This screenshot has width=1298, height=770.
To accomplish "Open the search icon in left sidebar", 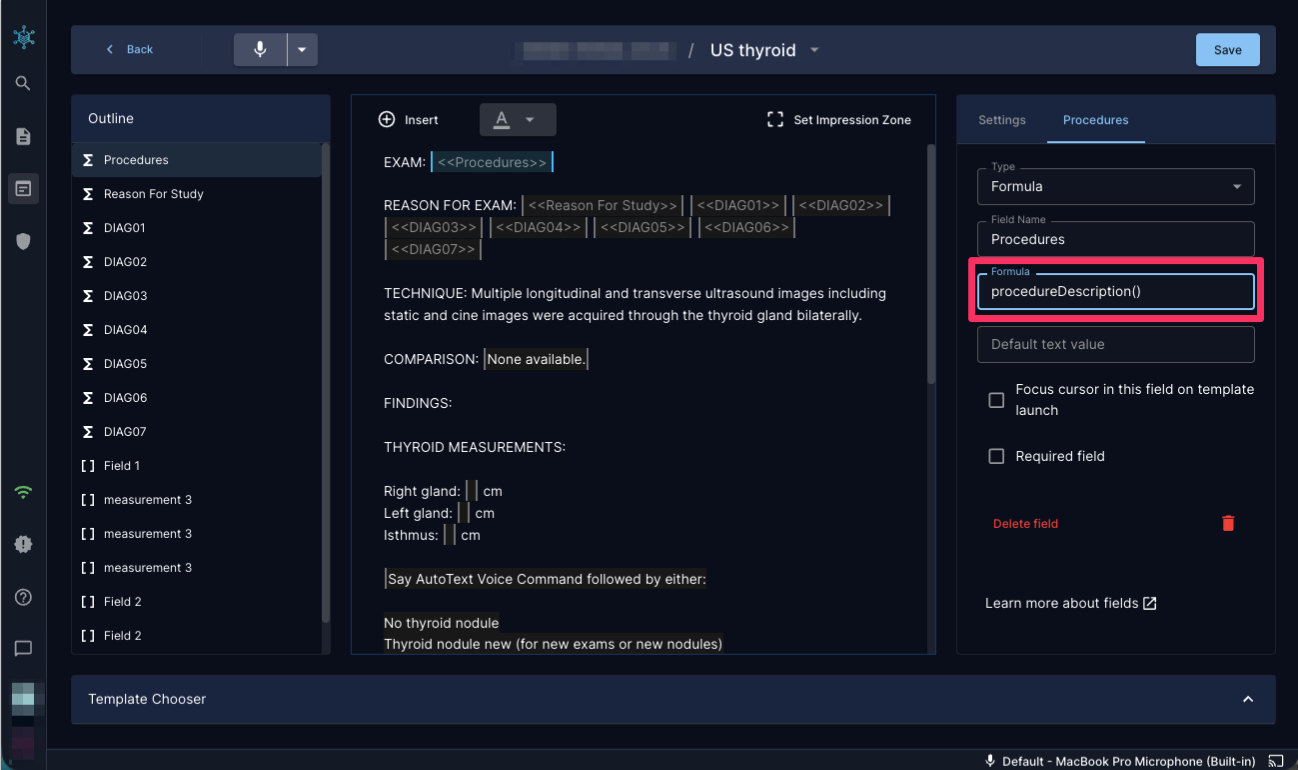I will tap(23, 84).
